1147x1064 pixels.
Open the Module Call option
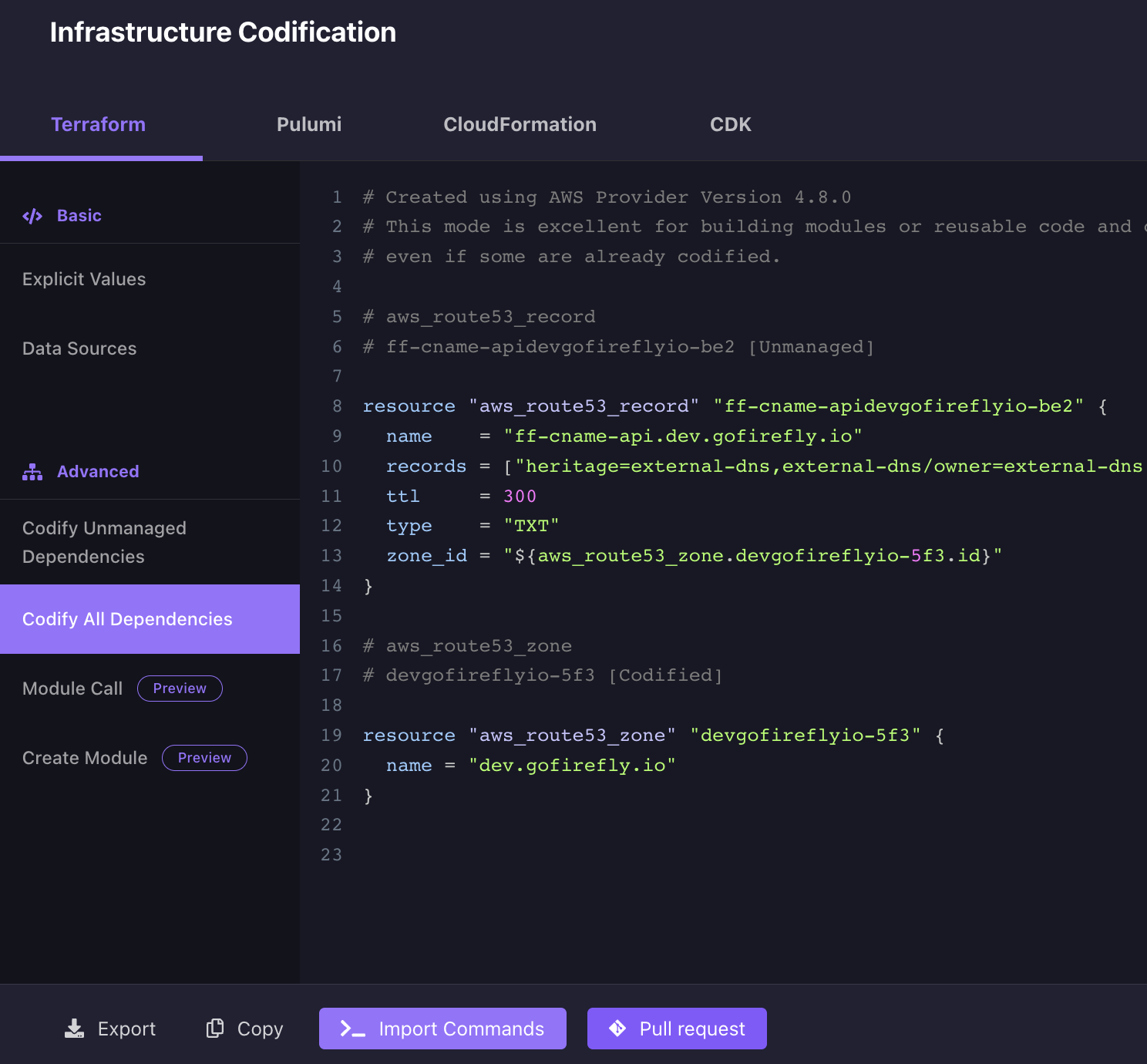click(72, 689)
